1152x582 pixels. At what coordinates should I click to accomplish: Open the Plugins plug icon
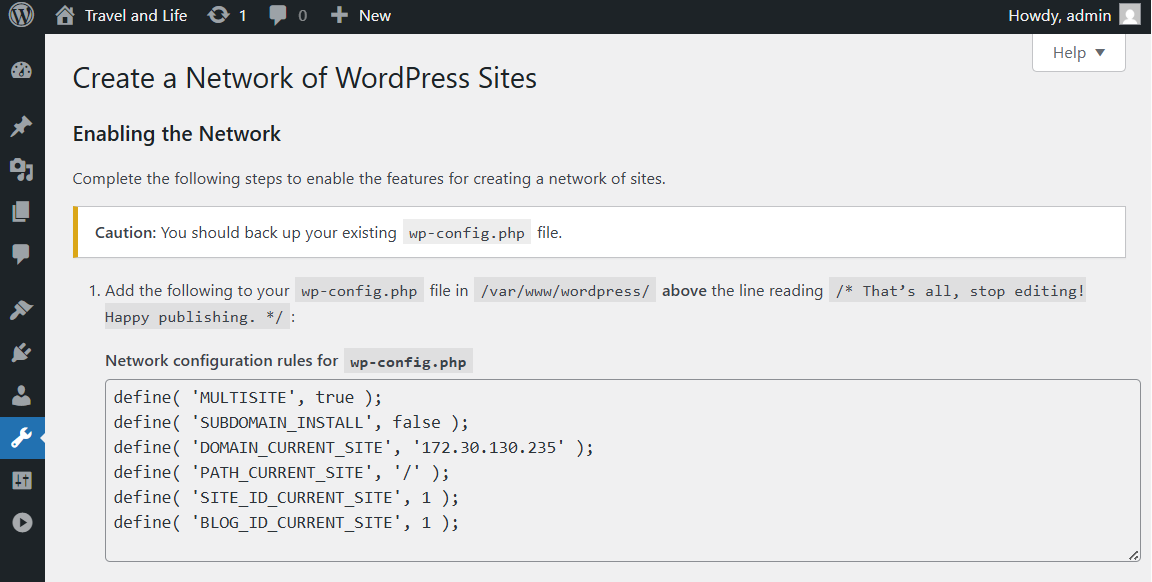tap(22, 353)
